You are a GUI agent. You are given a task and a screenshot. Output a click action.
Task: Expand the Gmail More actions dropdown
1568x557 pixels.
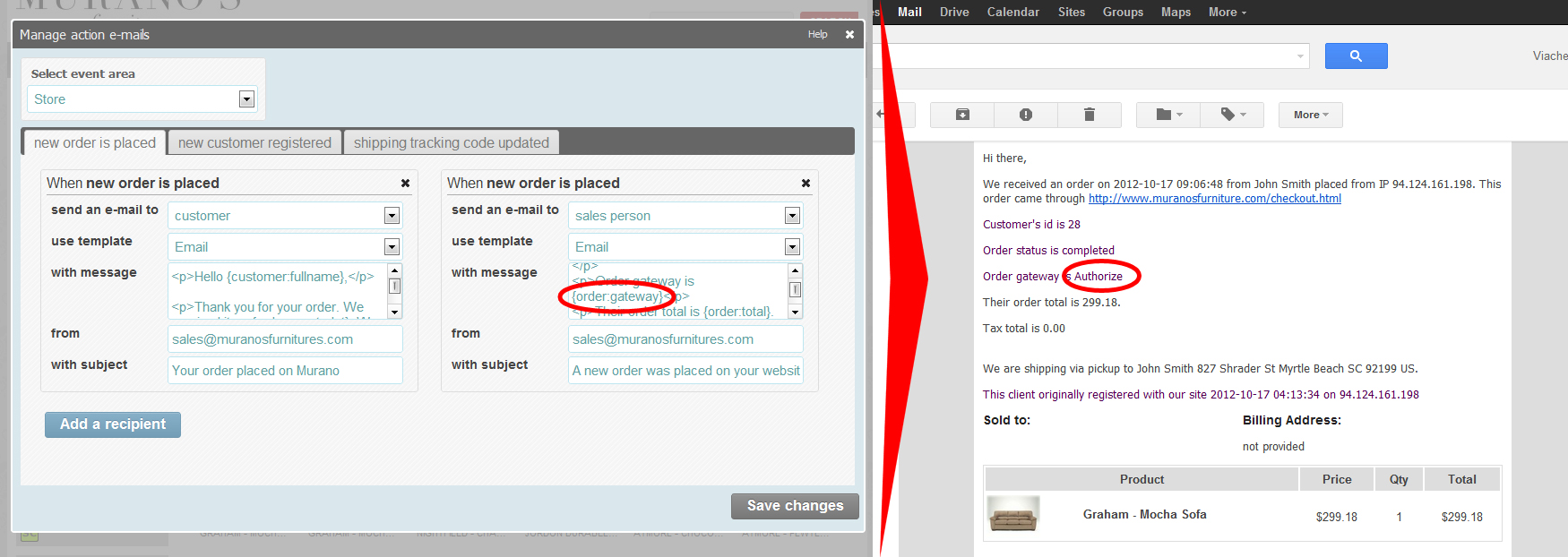(1310, 115)
